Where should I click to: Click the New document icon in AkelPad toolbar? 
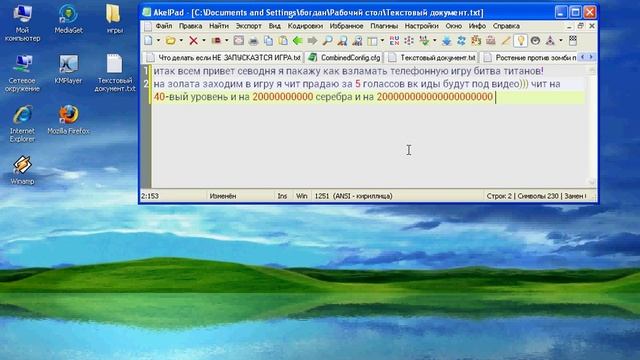pyautogui.click(x=149, y=40)
